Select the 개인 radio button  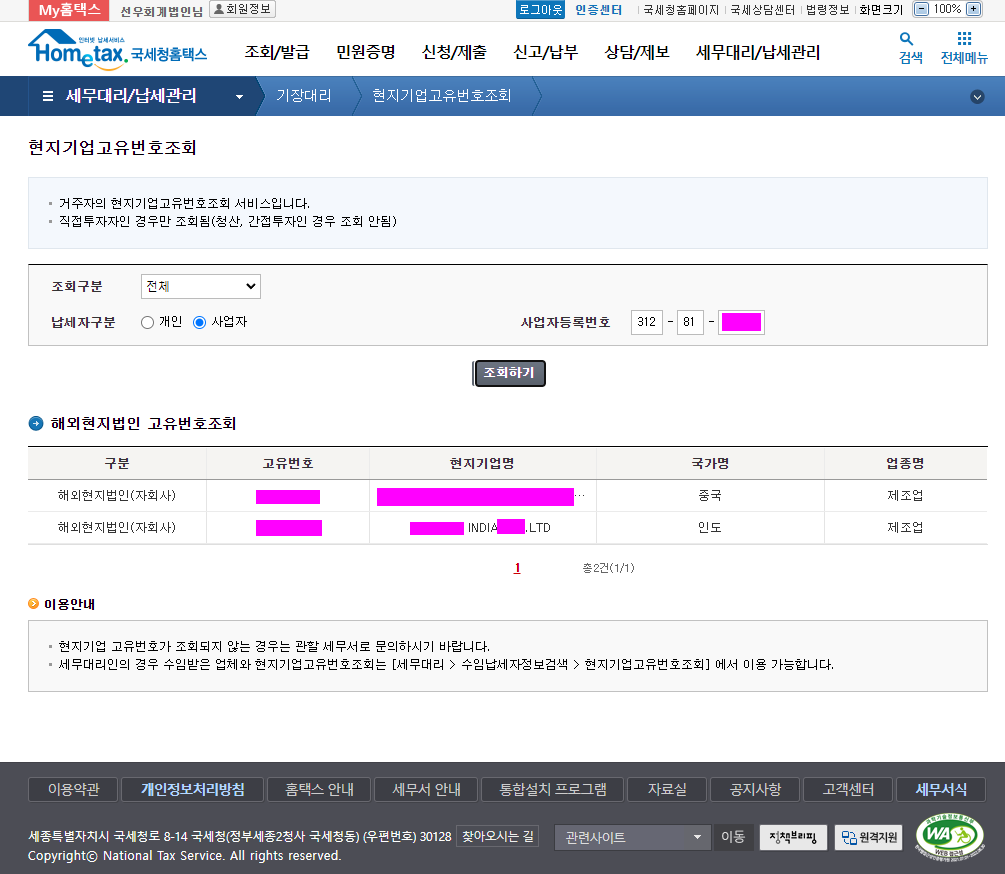point(148,322)
